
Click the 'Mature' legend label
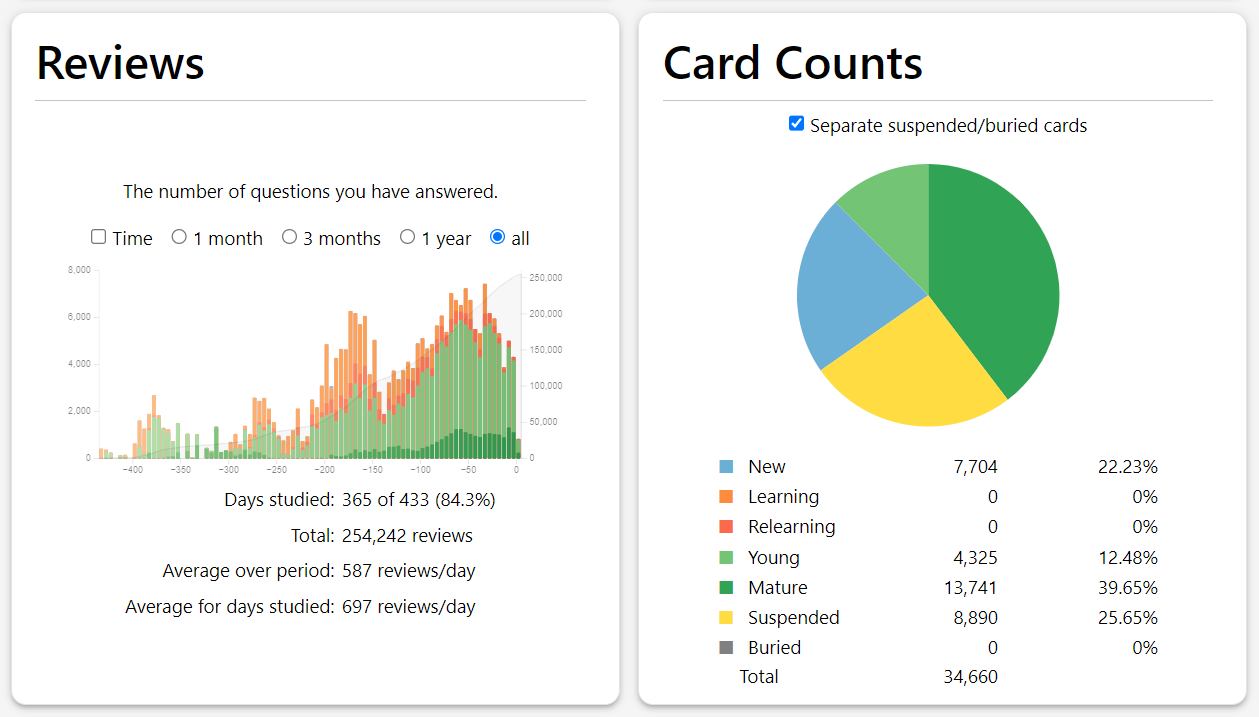click(x=777, y=587)
